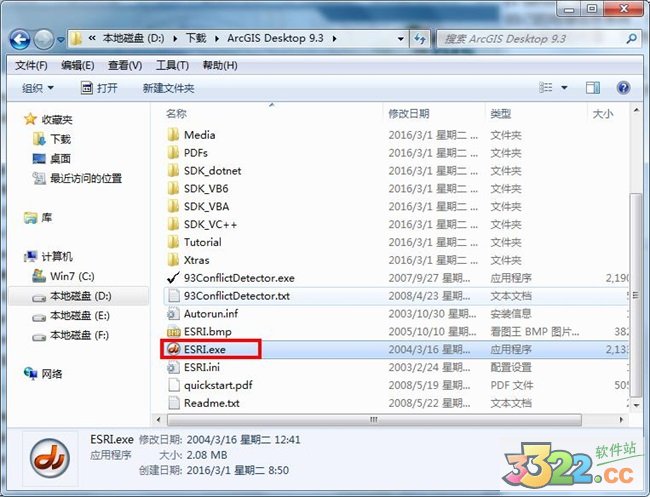This screenshot has height=497, width=650.
Task: Select the Media folder icon
Action: click(x=173, y=135)
